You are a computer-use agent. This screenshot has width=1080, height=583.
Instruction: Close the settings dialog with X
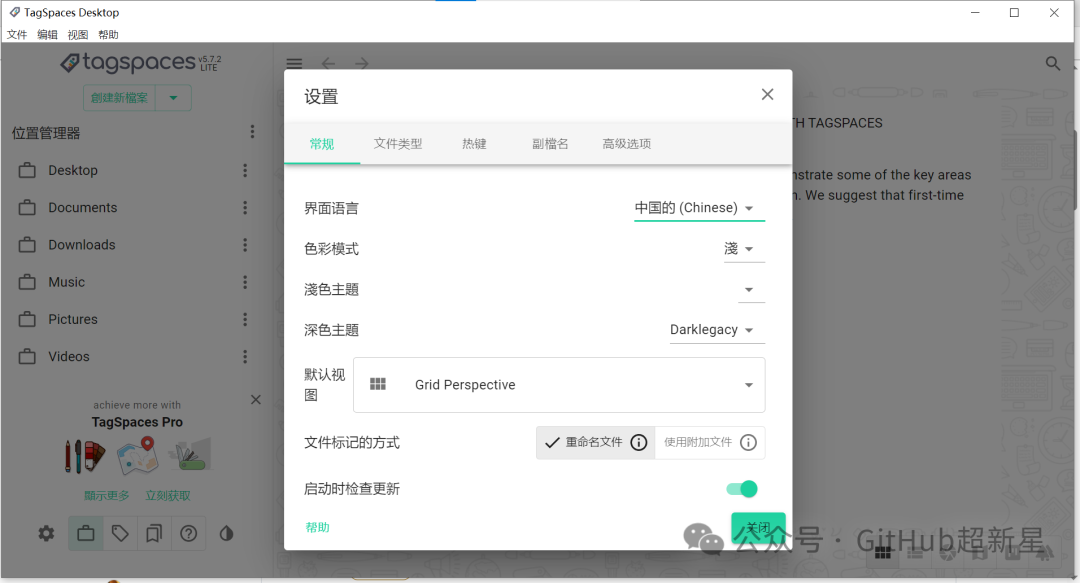point(767,94)
